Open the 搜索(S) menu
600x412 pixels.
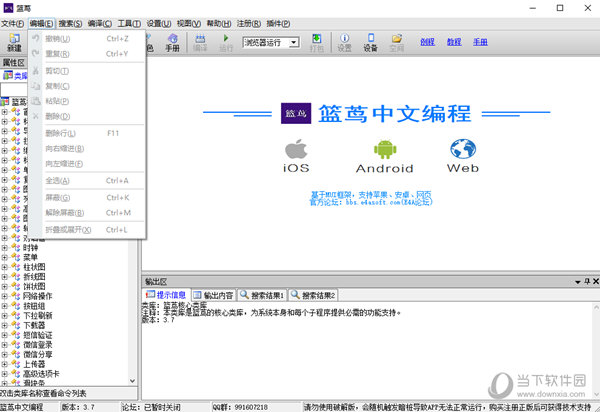coord(70,24)
